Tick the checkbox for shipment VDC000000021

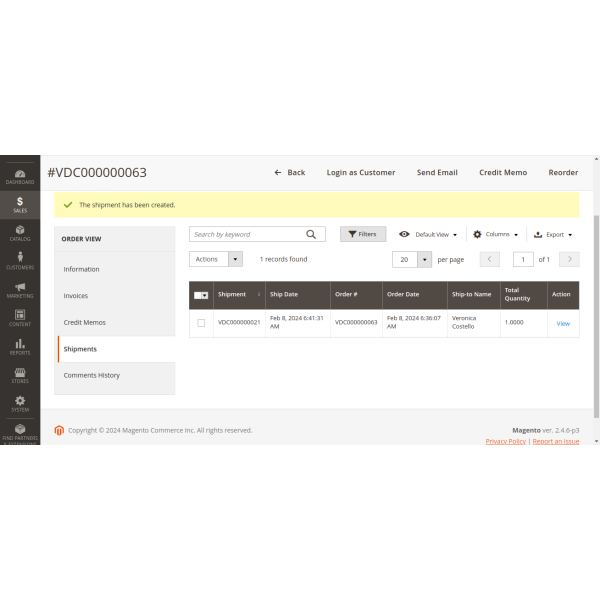(x=201, y=323)
